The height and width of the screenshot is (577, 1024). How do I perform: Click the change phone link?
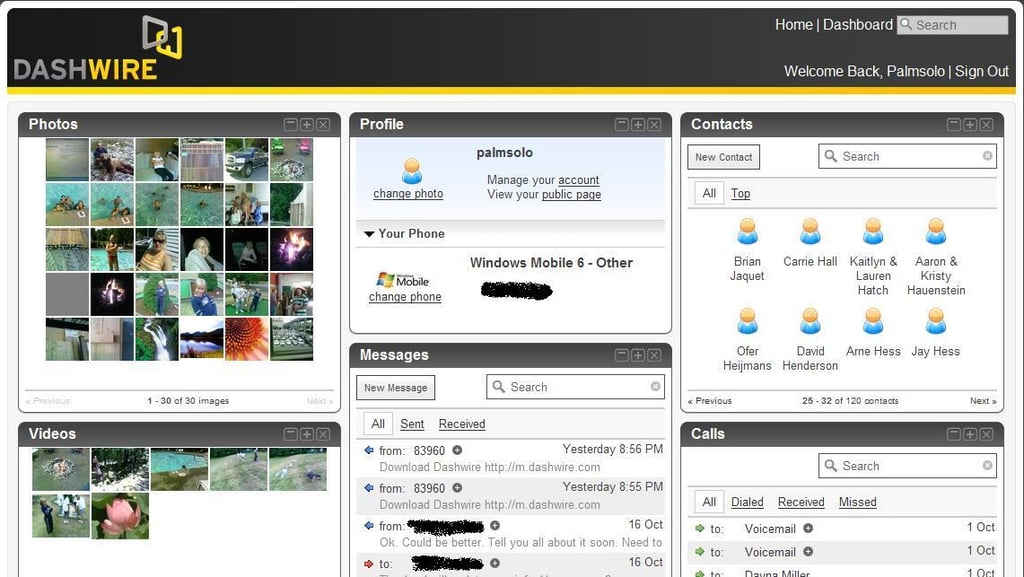[405, 296]
